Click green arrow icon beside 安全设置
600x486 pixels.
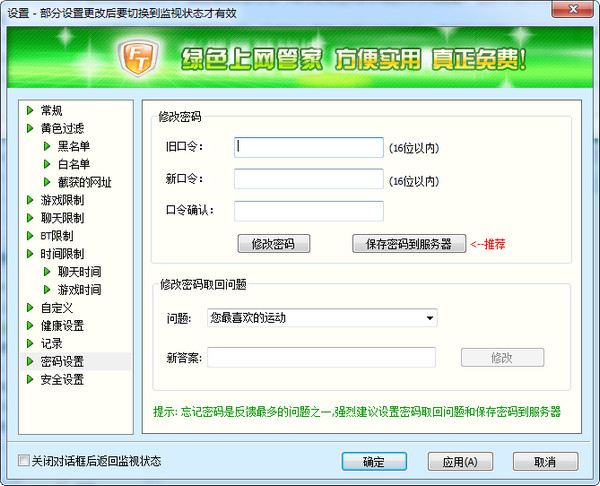[x=30, y=380]
